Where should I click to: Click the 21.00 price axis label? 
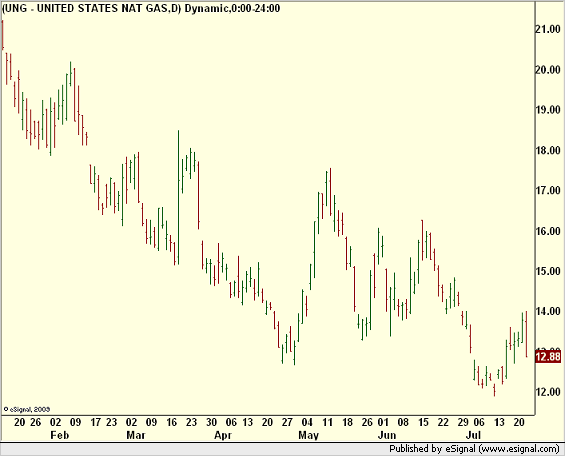548,30
